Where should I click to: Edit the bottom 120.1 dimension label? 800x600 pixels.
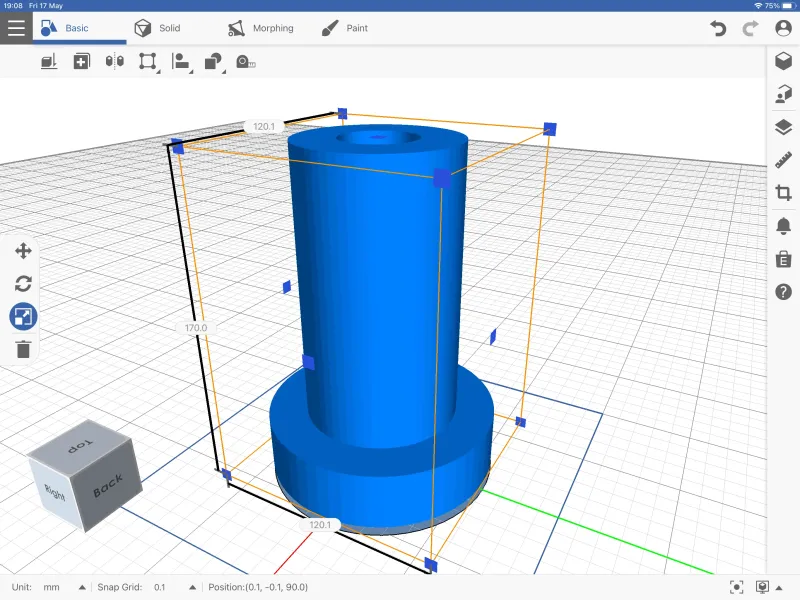[x=320, y=524]
